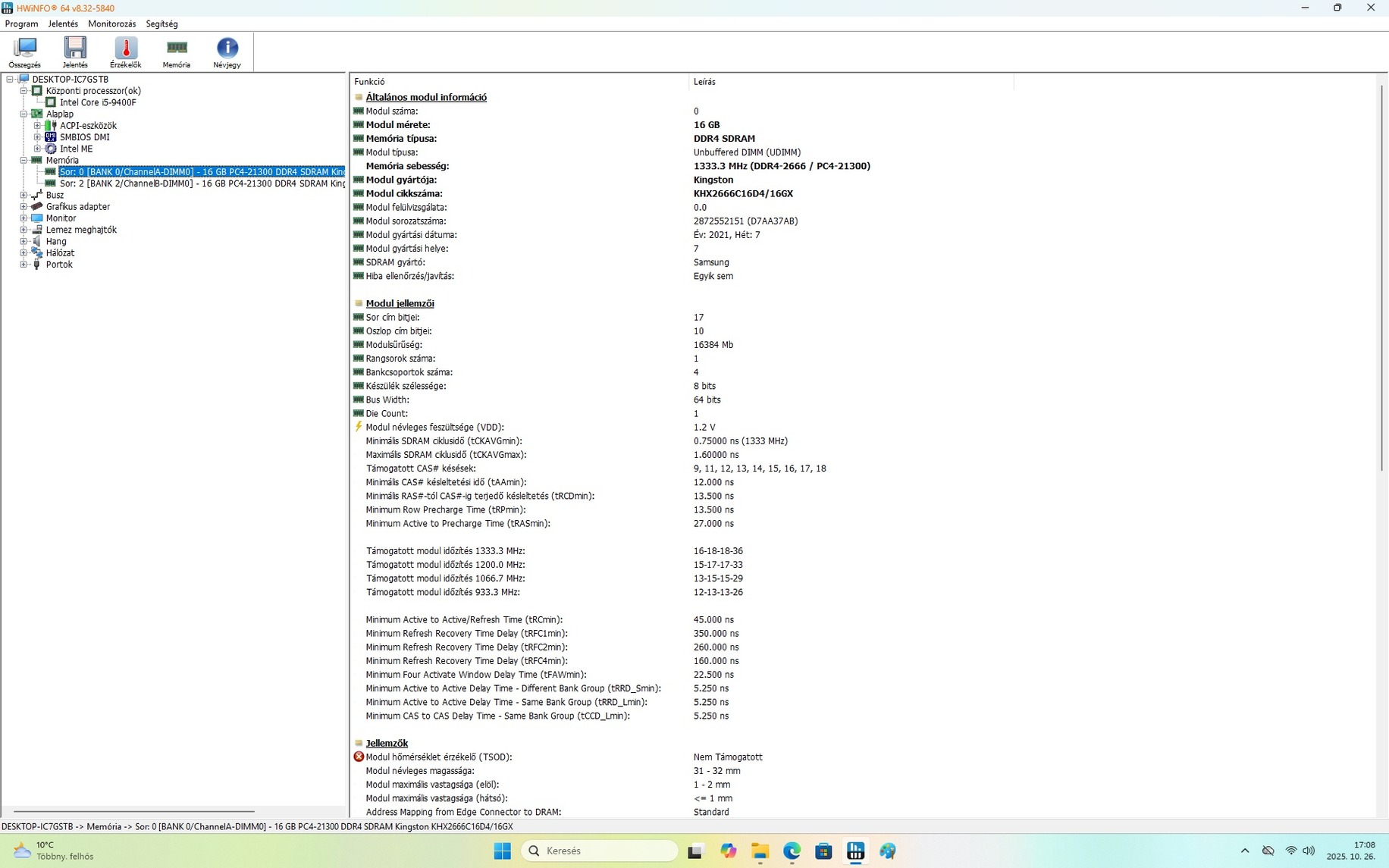The width and height of the screenshot is (1389, 868).
Task: Click the Leírás column header
Action: coord(851,81)
